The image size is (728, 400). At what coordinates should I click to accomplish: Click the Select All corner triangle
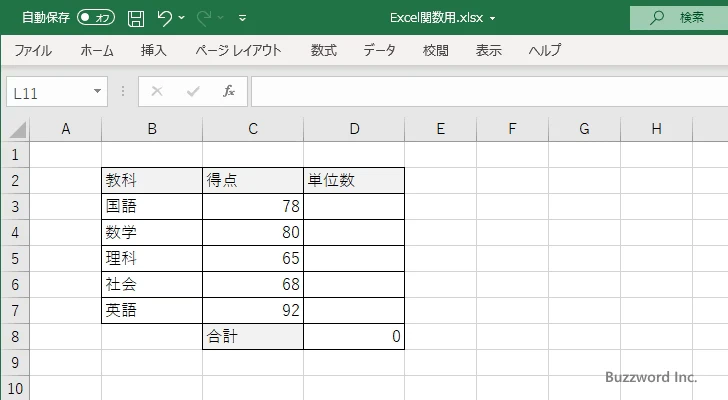tap(17, 129)
